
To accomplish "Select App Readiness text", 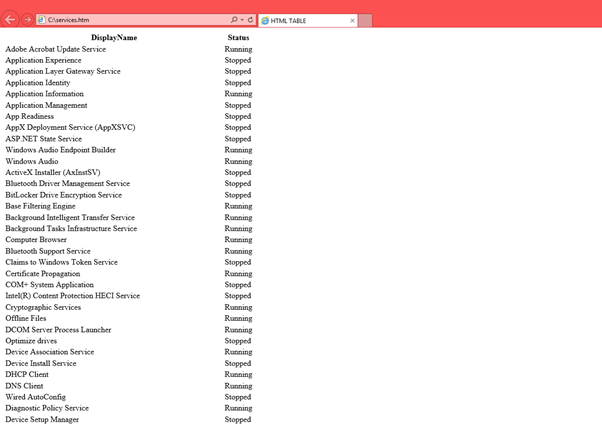I will (30, 116).
